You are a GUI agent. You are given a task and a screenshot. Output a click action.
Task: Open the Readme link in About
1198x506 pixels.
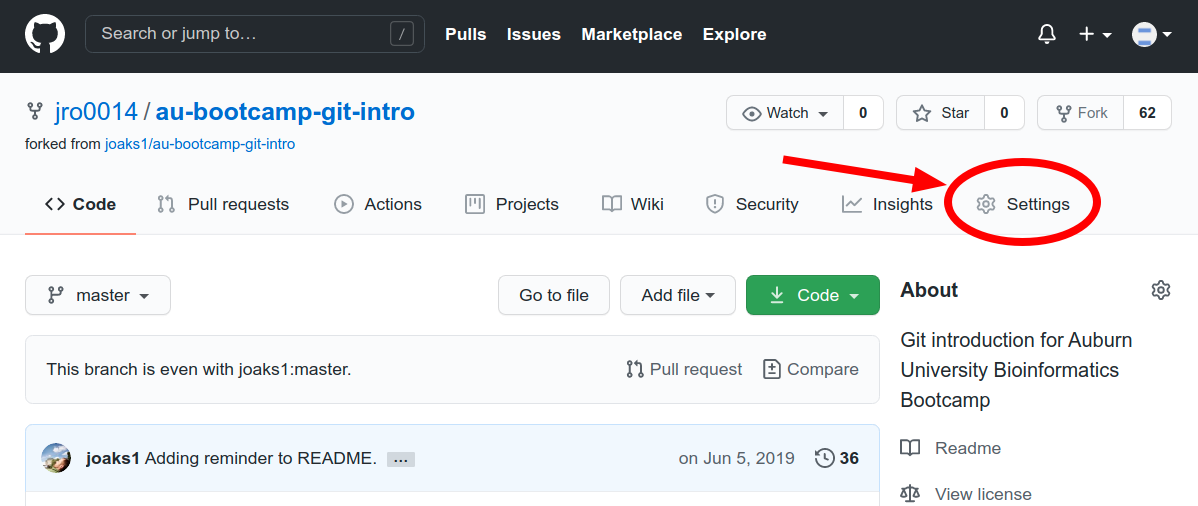950,448
